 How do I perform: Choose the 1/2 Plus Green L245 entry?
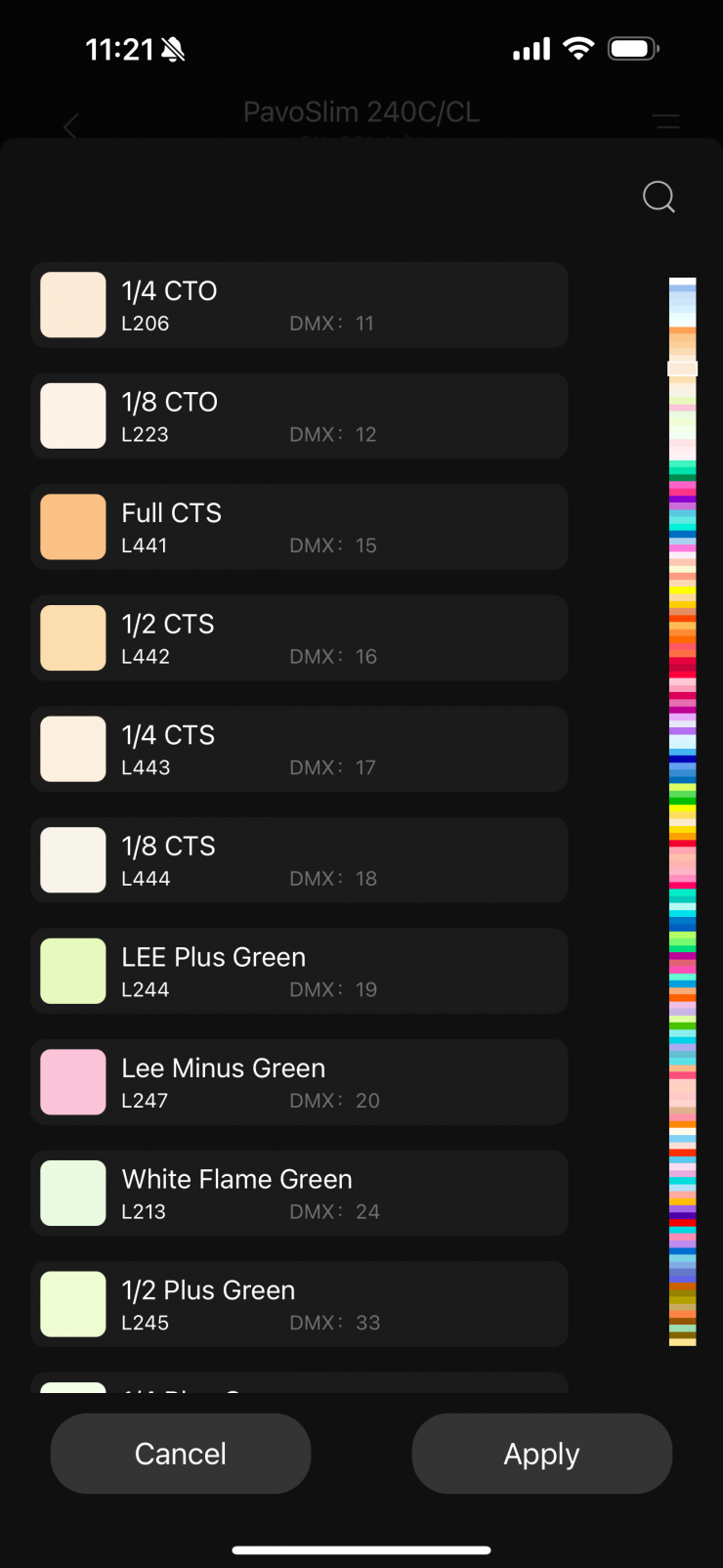click(299, 1304)
